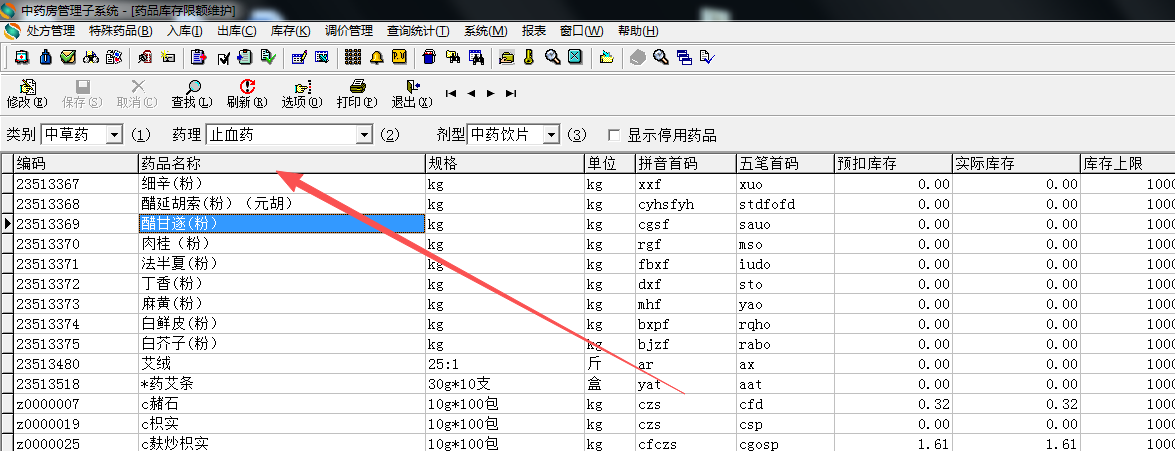This screenshot has height=451, width=1175.
Task: Open the 报表 menu
Action: coord(534,31)
